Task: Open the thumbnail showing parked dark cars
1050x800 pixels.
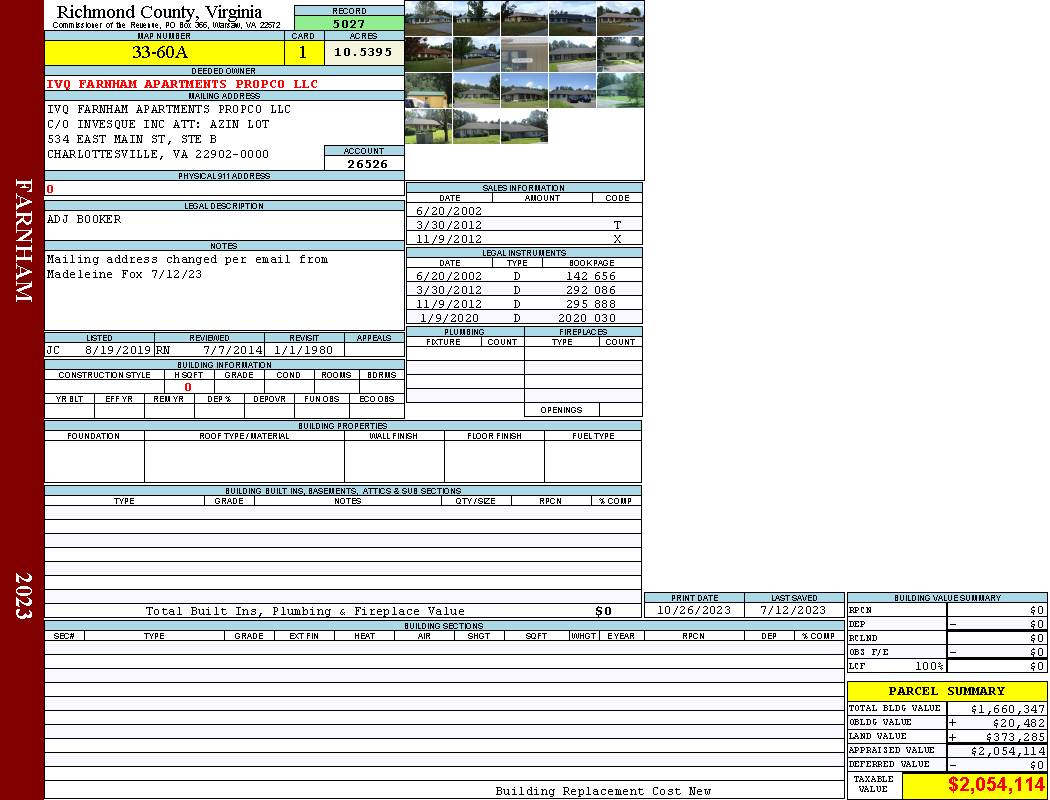Action: [x=572, y=90]
